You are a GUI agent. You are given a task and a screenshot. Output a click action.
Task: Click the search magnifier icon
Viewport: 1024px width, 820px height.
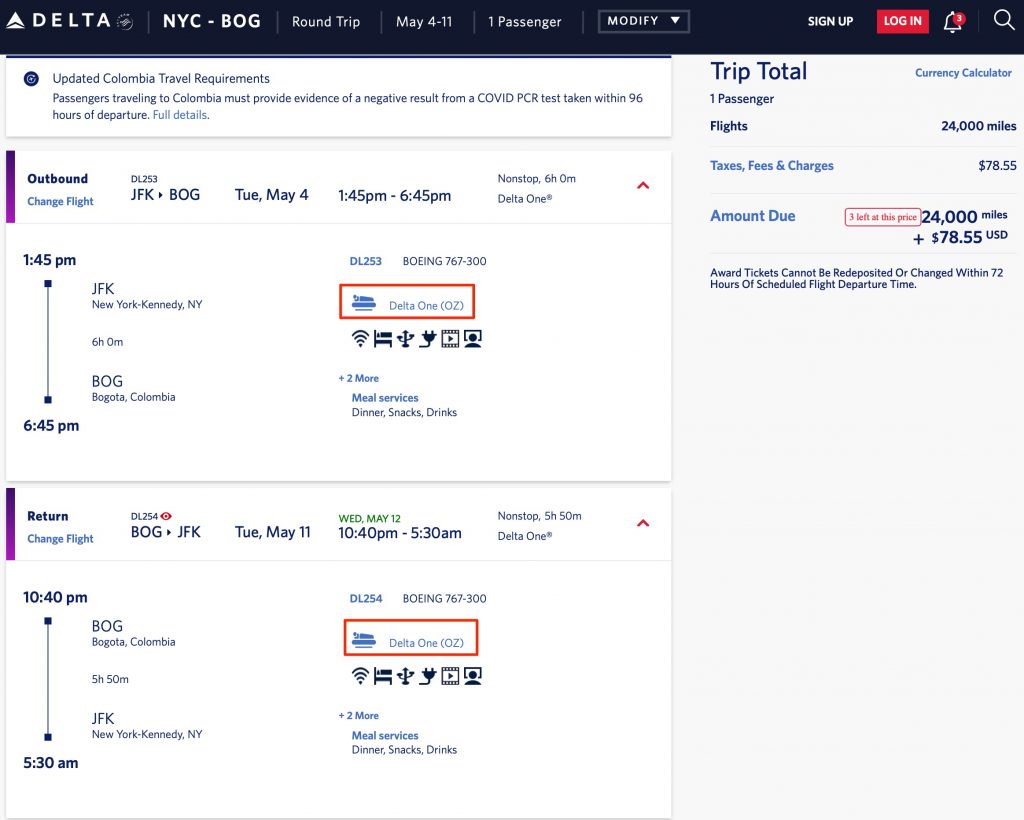[x=1004, y=20]
